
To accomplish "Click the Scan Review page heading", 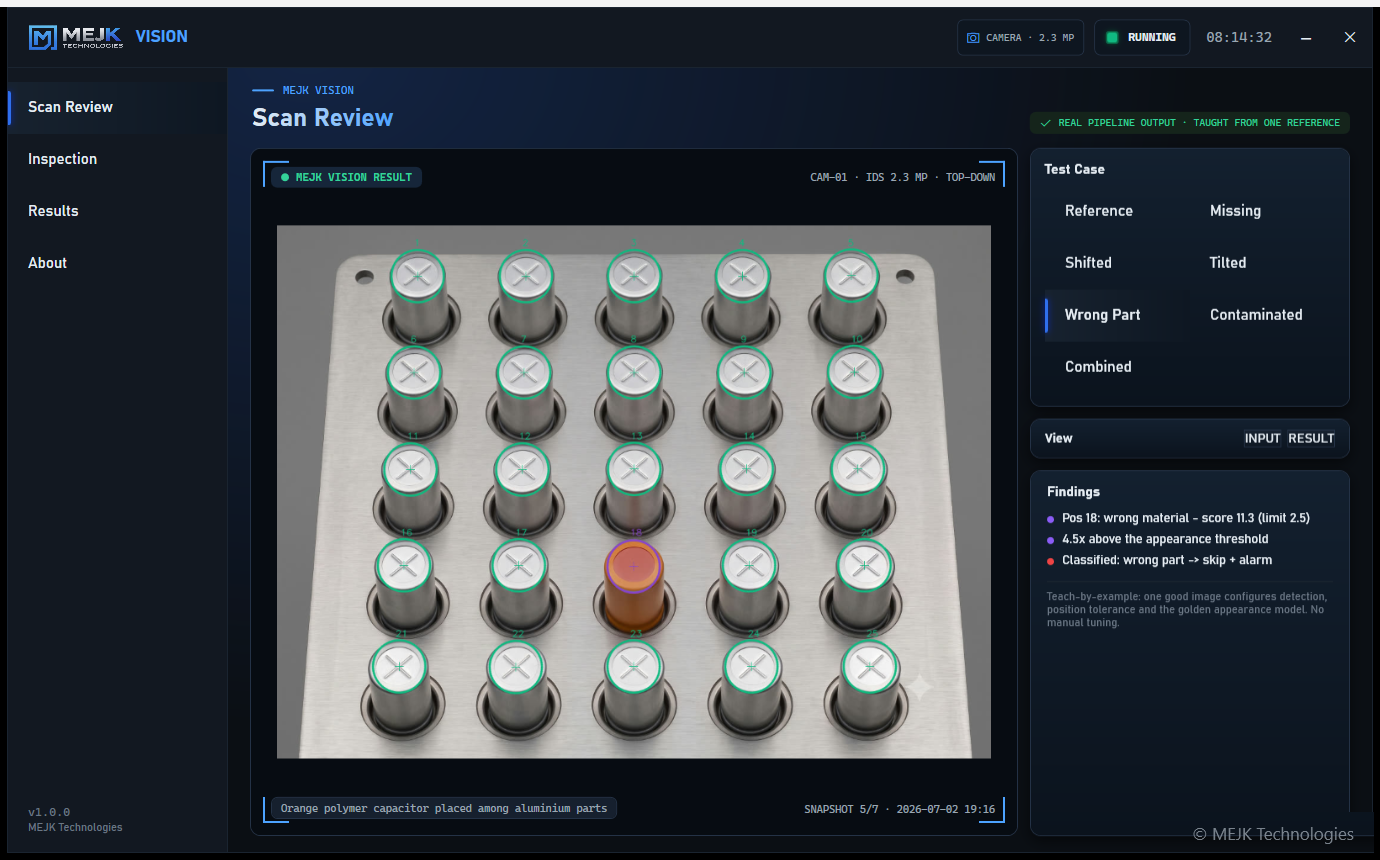I will pyautogui.click(x=322, y=118).
